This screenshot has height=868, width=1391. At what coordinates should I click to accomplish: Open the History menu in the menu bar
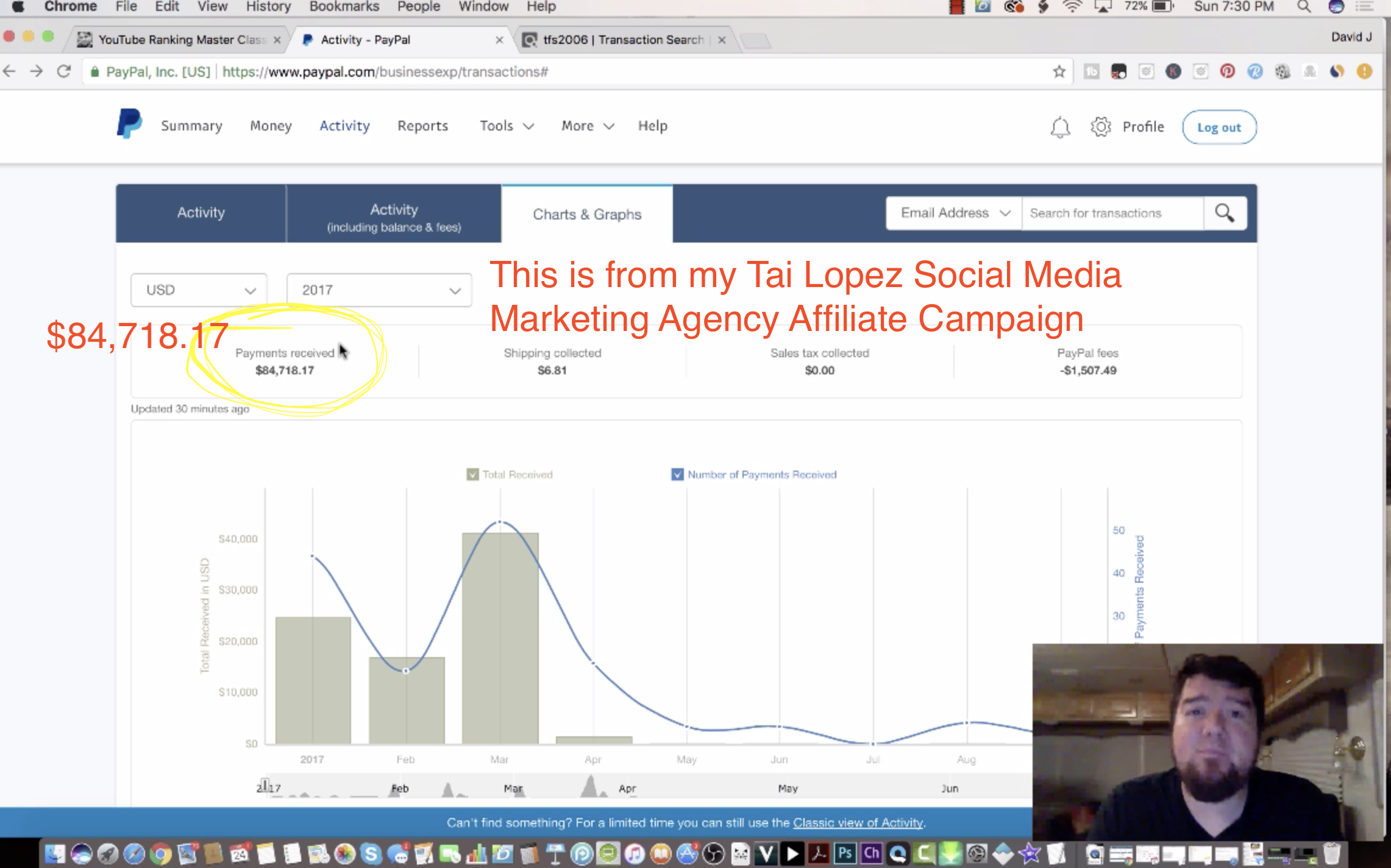tap(268, 7)
